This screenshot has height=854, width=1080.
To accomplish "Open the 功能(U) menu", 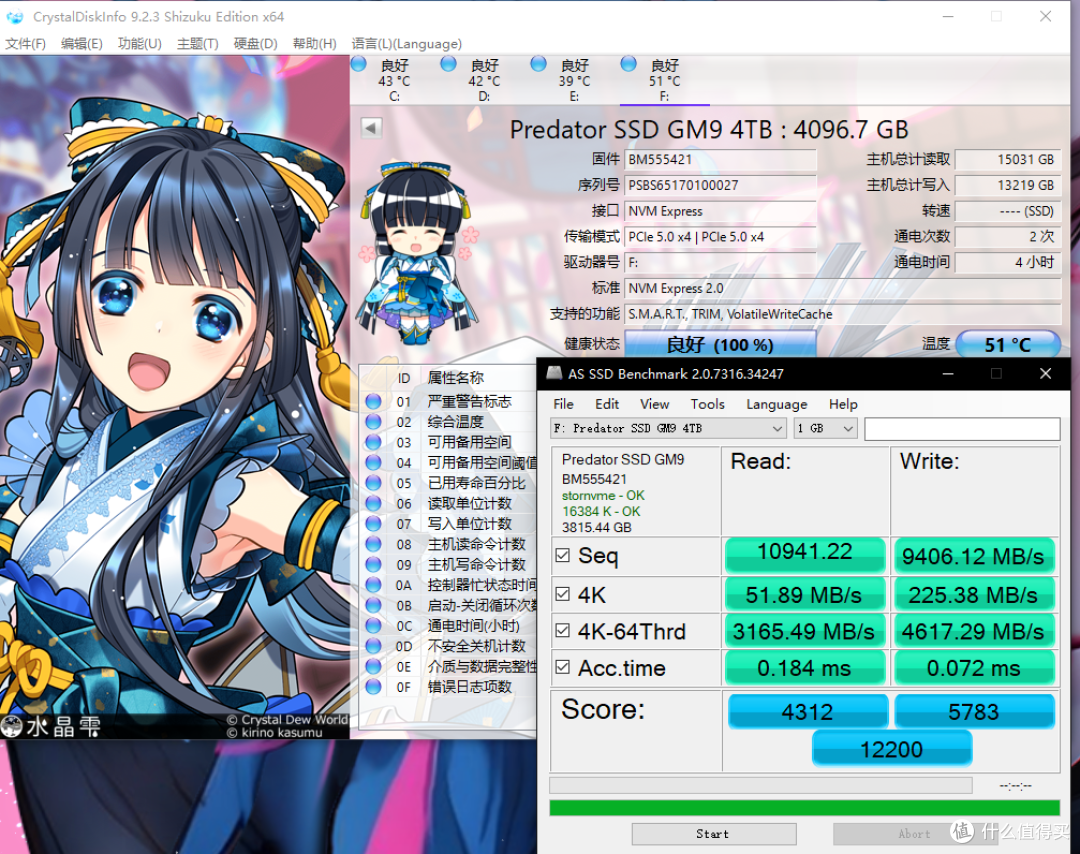I will [x=139, y=43].
